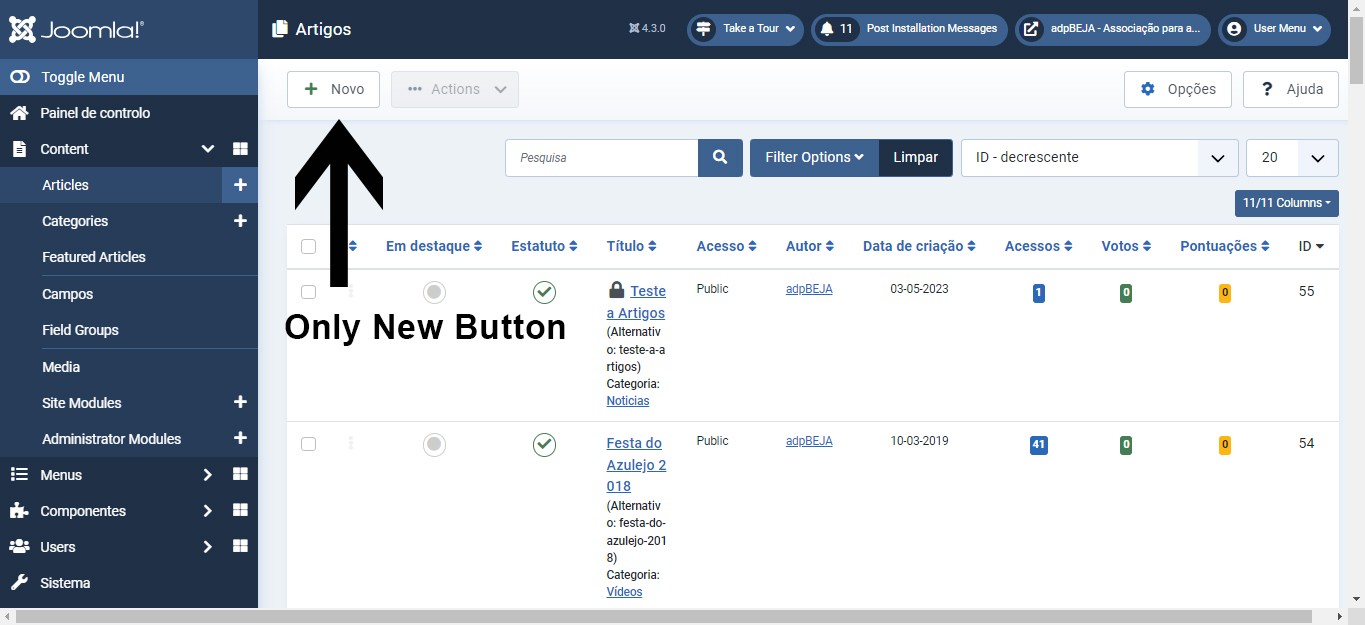Click the search magnifier button
The height and width of the screenshot is (625, 1365).
coord(720,158)
